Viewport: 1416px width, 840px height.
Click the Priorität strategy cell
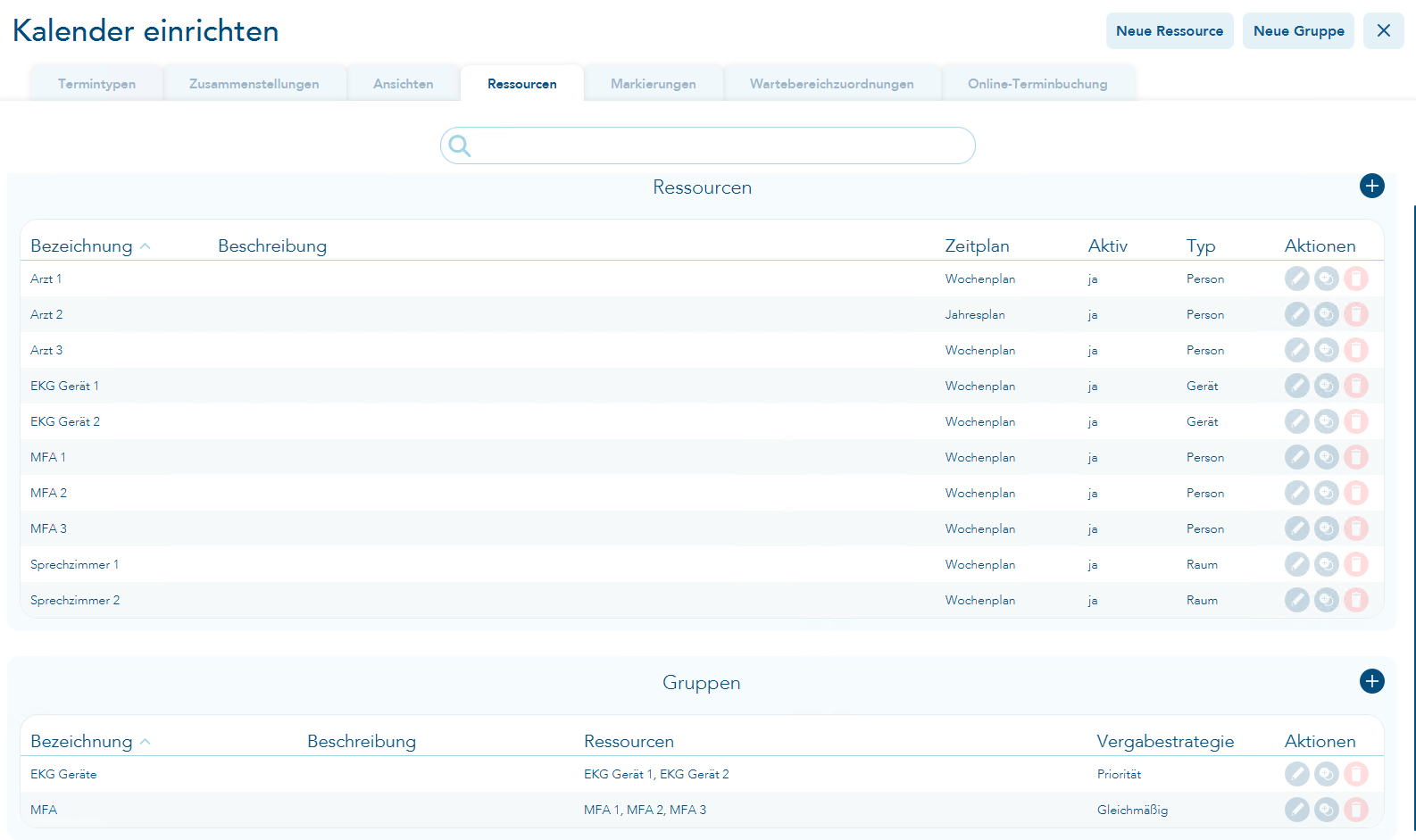pyautogui.click(x=1119, y=774)
